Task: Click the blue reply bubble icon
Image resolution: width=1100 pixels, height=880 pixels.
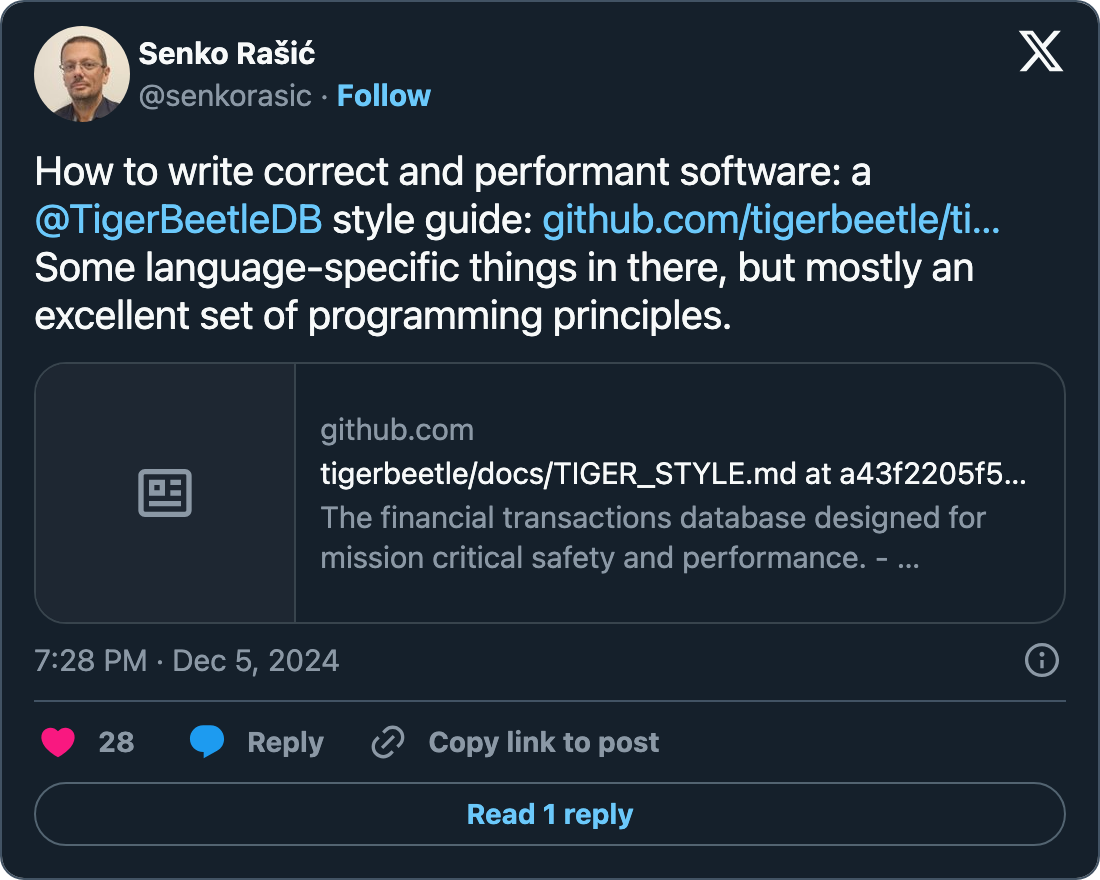Action: pos(207,742)
